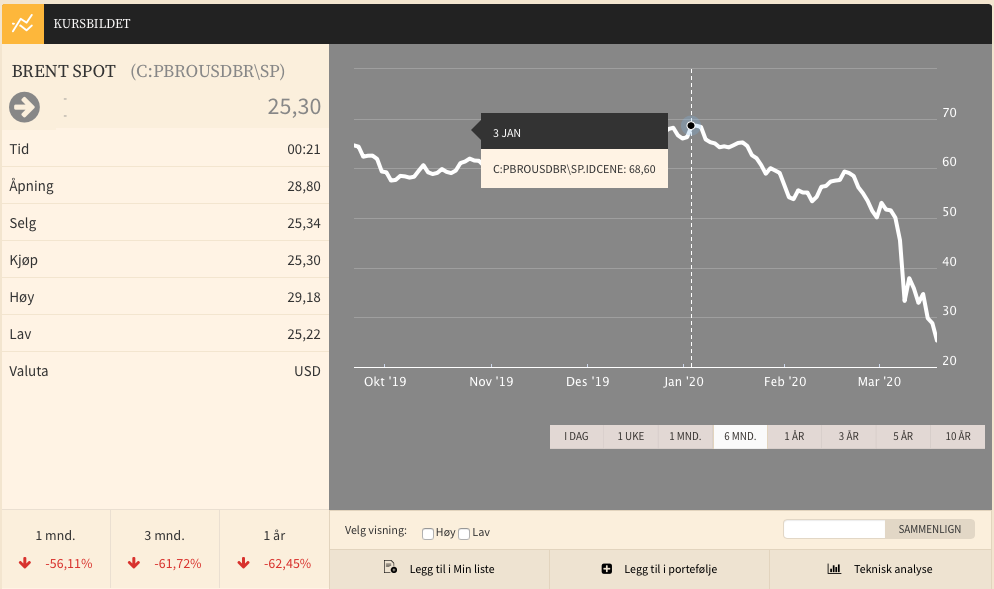994x589 pixels.
Task: Show the 1 ÅR chart period
Action: pos(794,437)
